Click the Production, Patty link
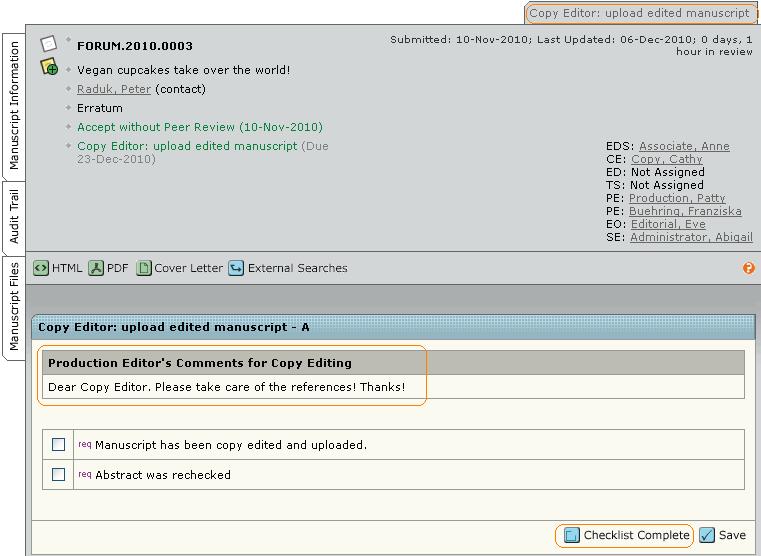The image size is (761, 556). pyautogui.click(x=677, y=198)
